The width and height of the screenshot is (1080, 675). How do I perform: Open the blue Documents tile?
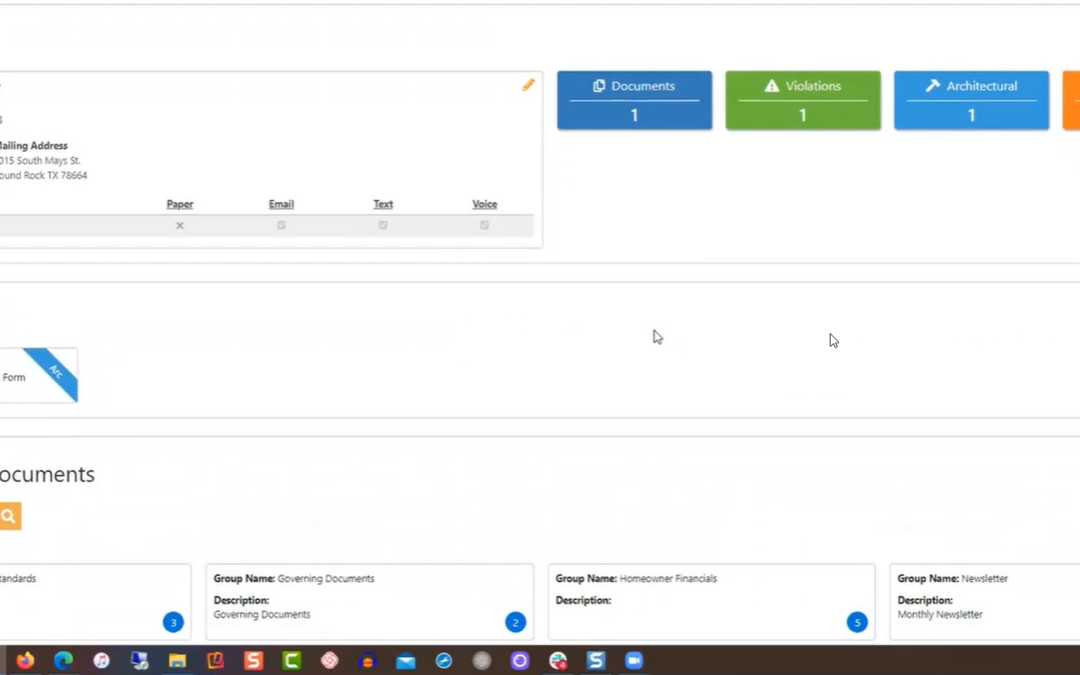(x=634, y=100)
